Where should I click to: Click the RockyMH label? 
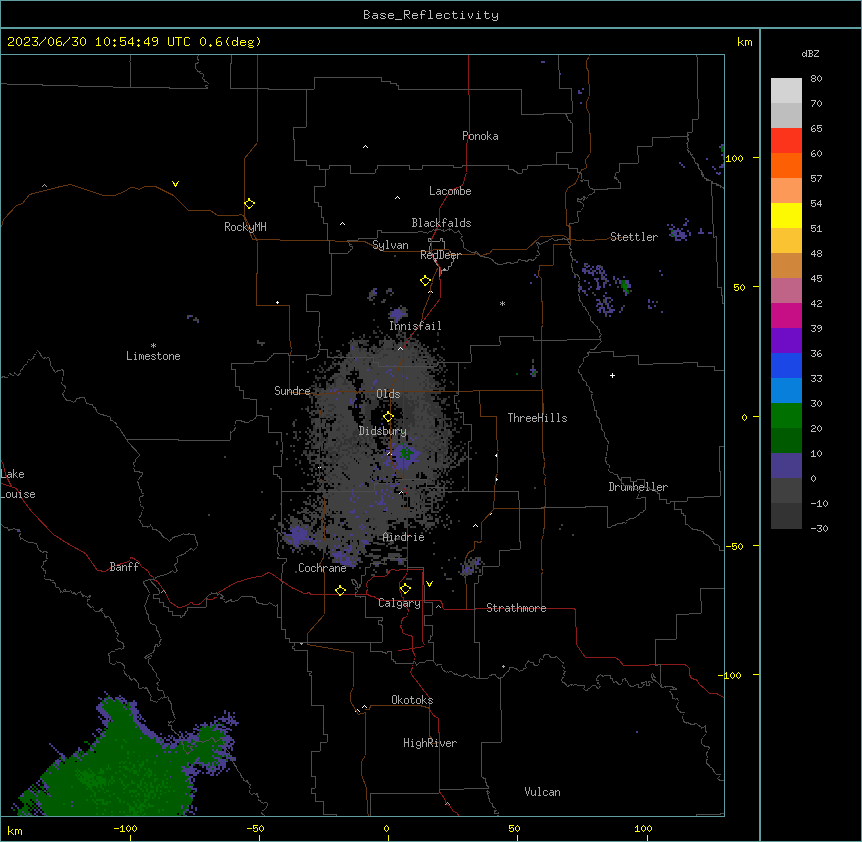(x=245, y=227)
